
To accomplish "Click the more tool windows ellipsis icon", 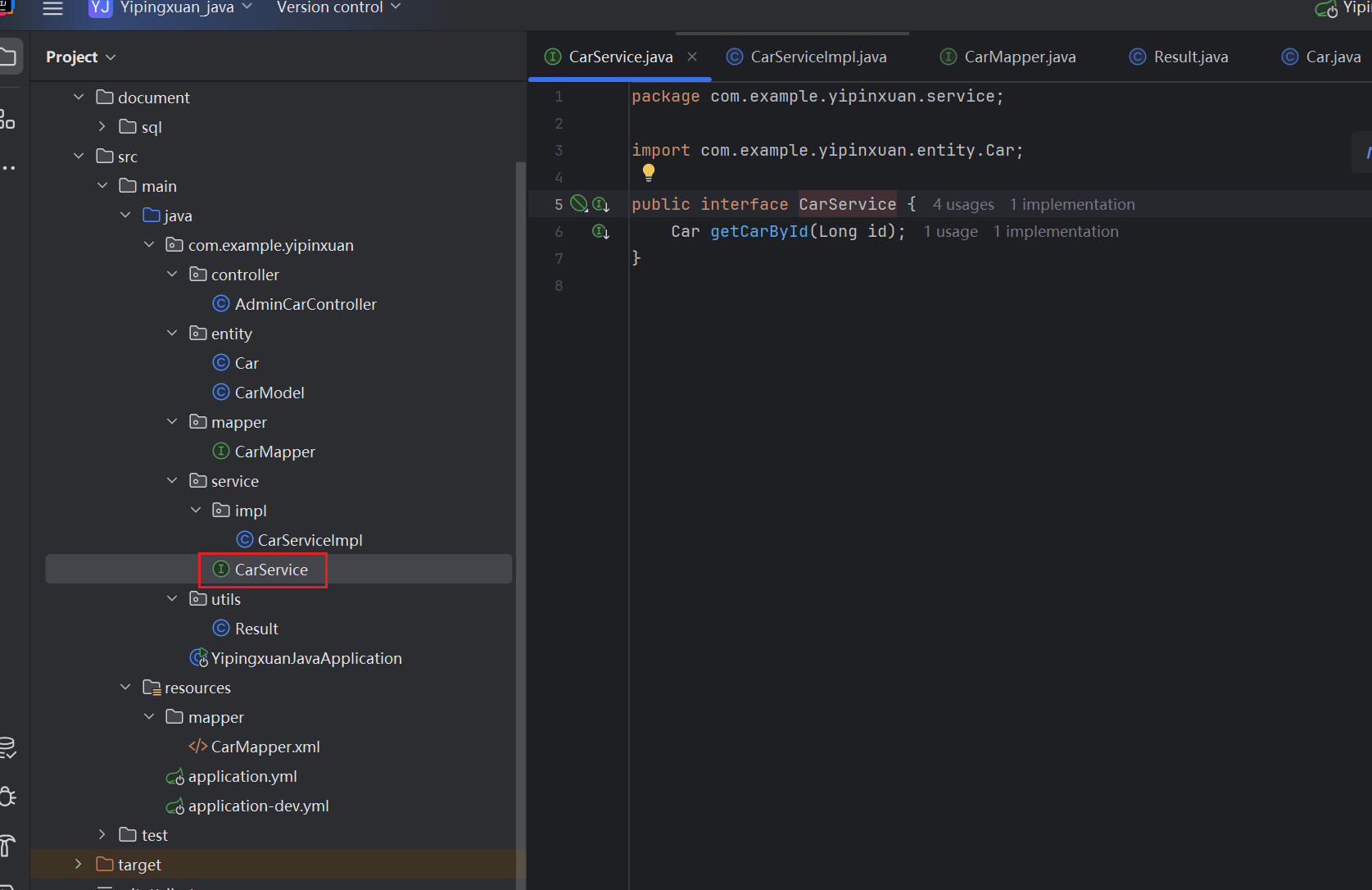I will tap(8, 168).
